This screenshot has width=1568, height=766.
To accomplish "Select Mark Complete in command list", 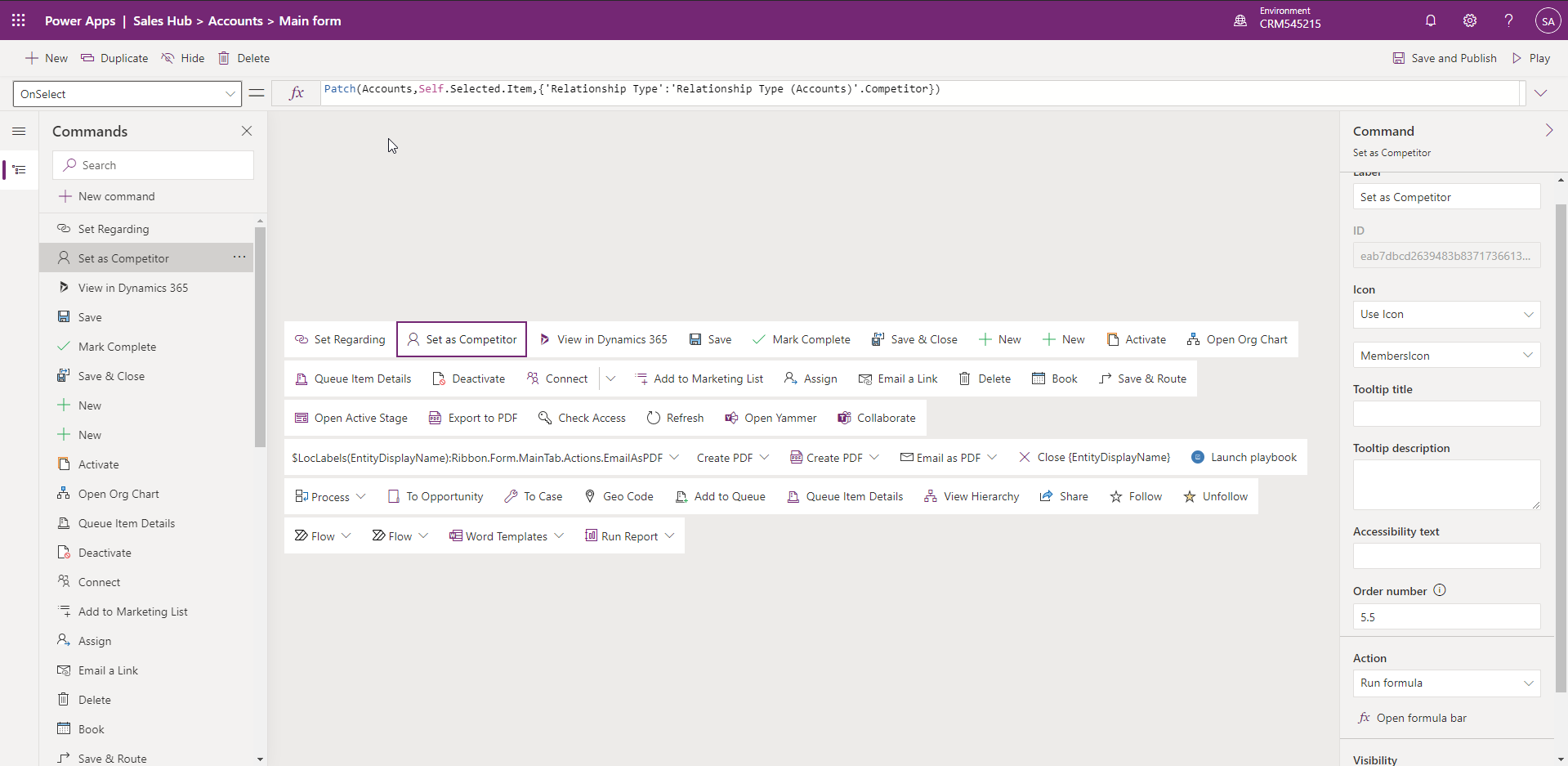I will (x=146, y=347).
